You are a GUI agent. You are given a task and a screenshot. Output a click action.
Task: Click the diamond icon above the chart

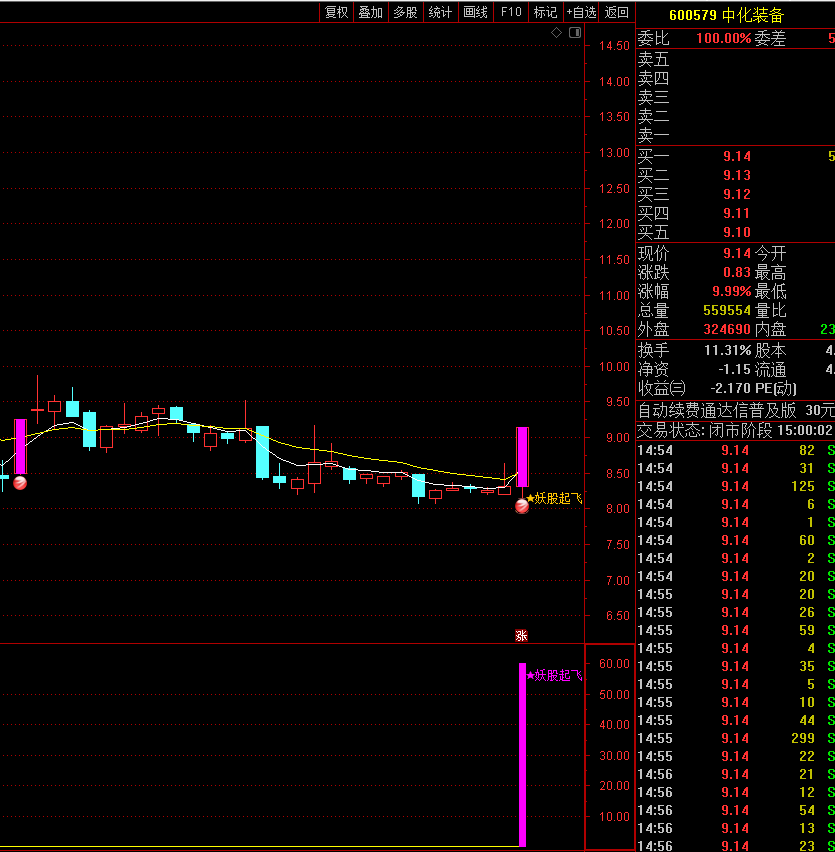click(557, 33)
